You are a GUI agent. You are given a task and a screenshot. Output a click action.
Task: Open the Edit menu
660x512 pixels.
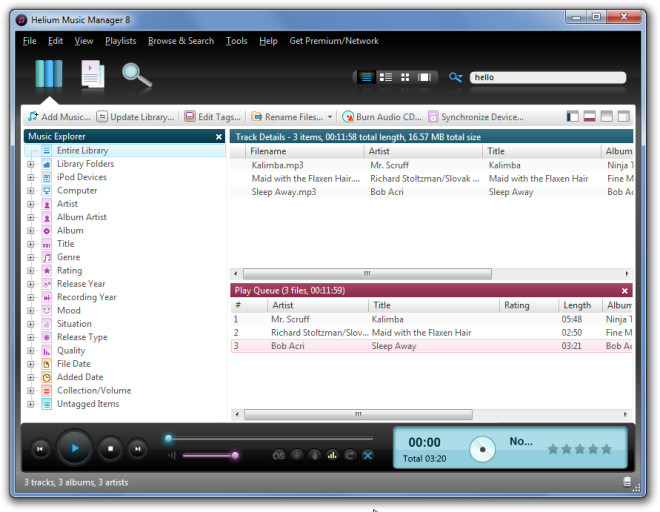coord(55,41)
